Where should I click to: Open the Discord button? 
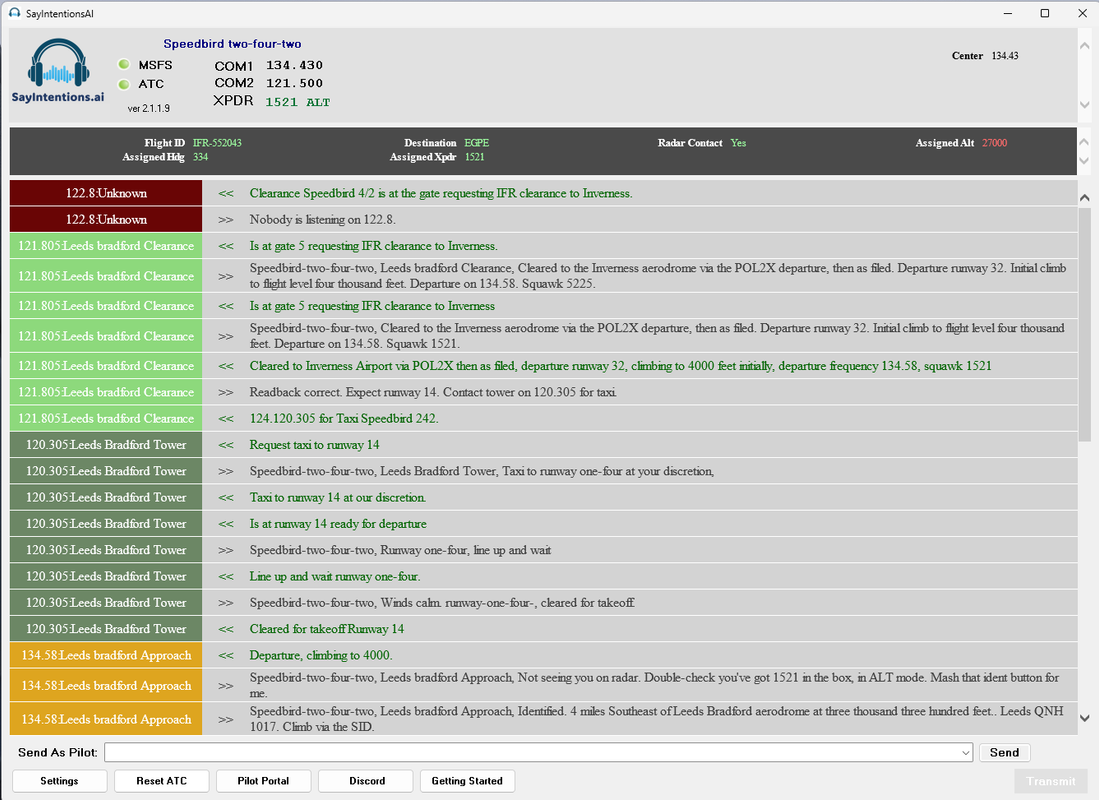[367, 781]
